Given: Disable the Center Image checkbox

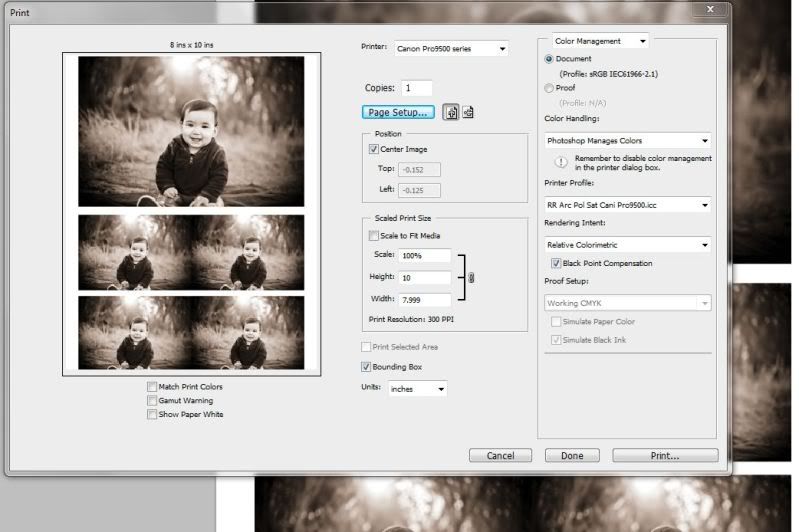Looking at the screenshot, I should [374, 149].
